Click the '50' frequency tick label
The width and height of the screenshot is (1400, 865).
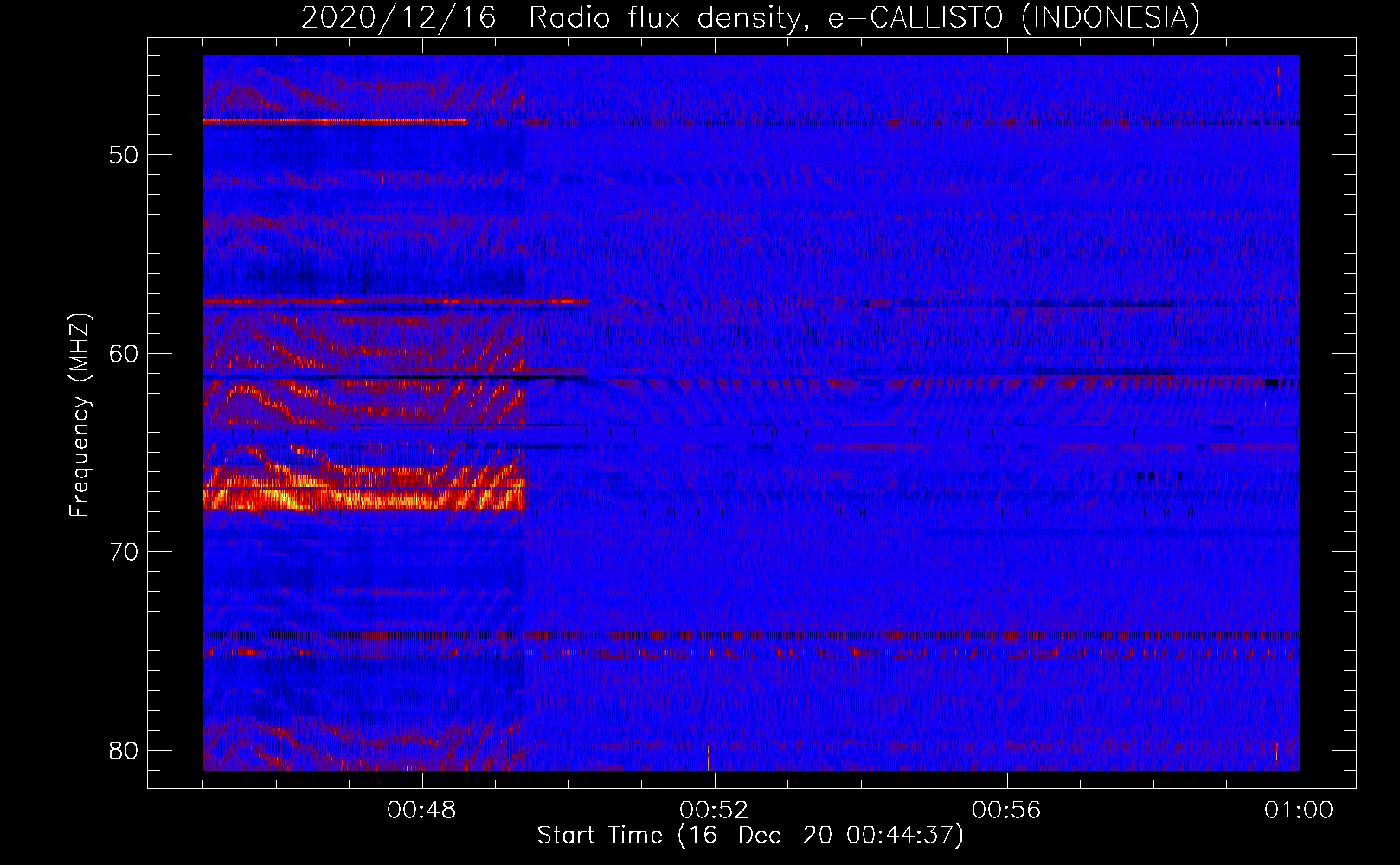point(125,156)
